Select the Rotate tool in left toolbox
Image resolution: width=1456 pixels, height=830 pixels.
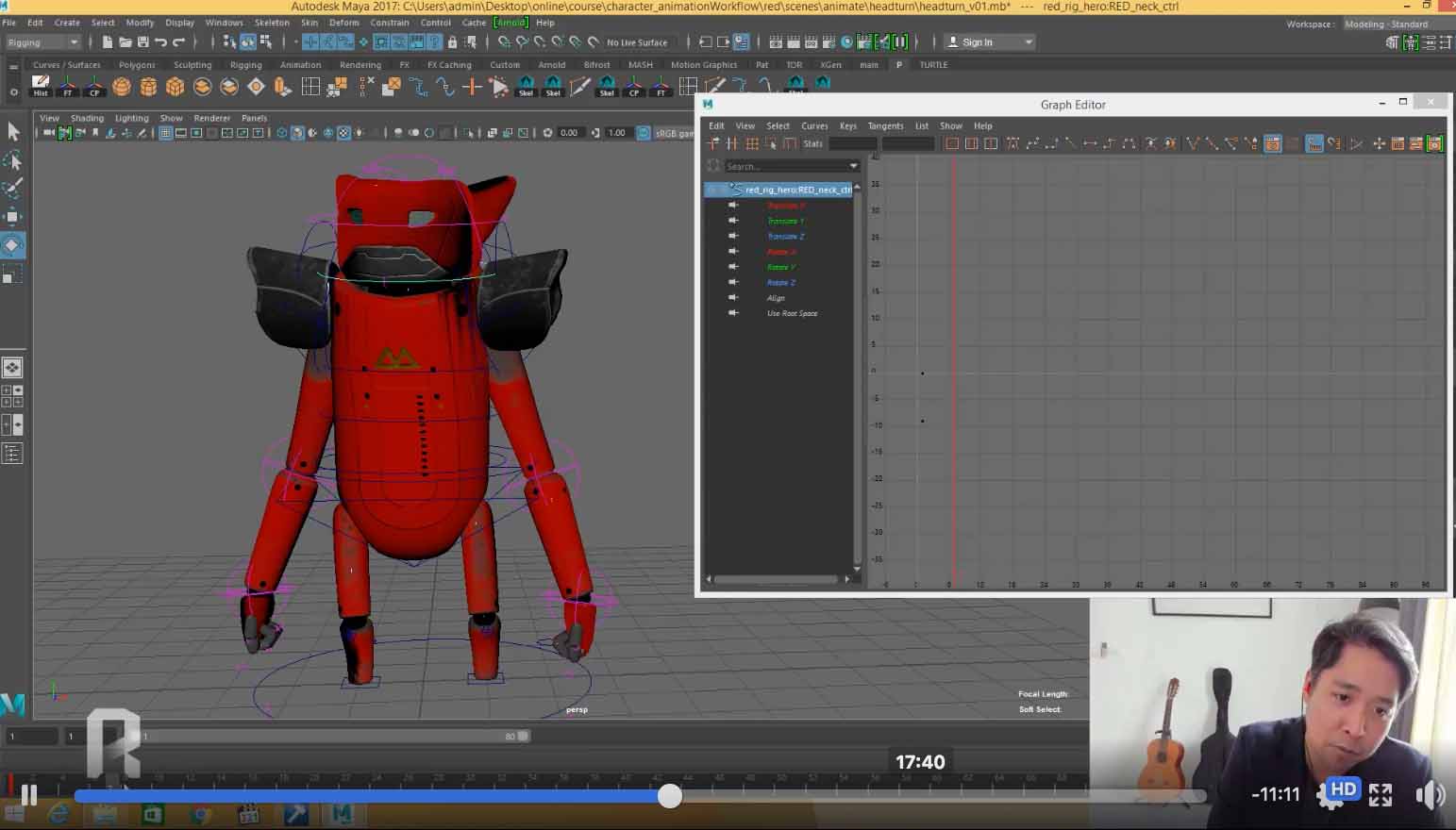point(12,245)
